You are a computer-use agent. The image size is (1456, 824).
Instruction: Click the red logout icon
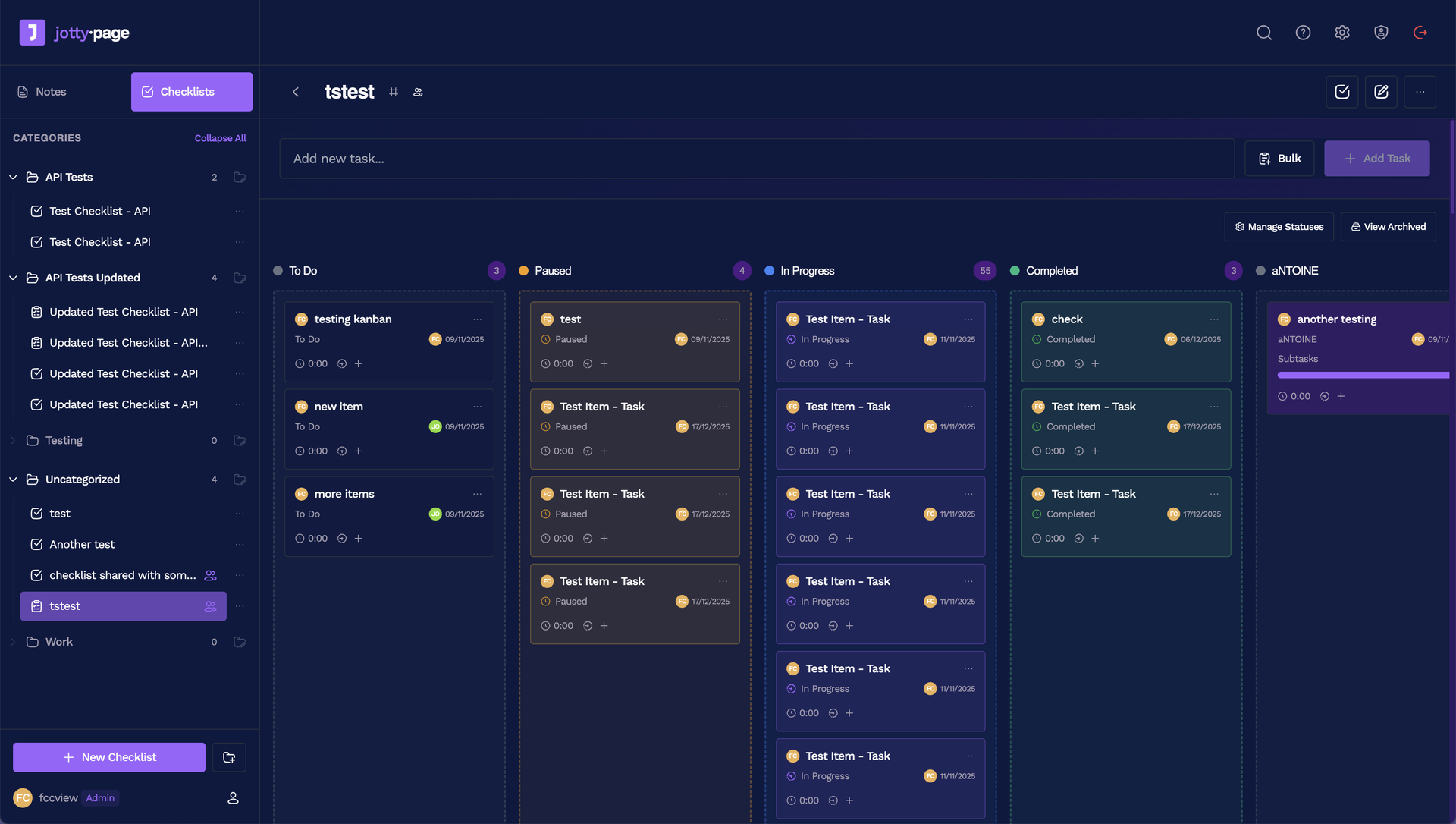point(1420,33)
